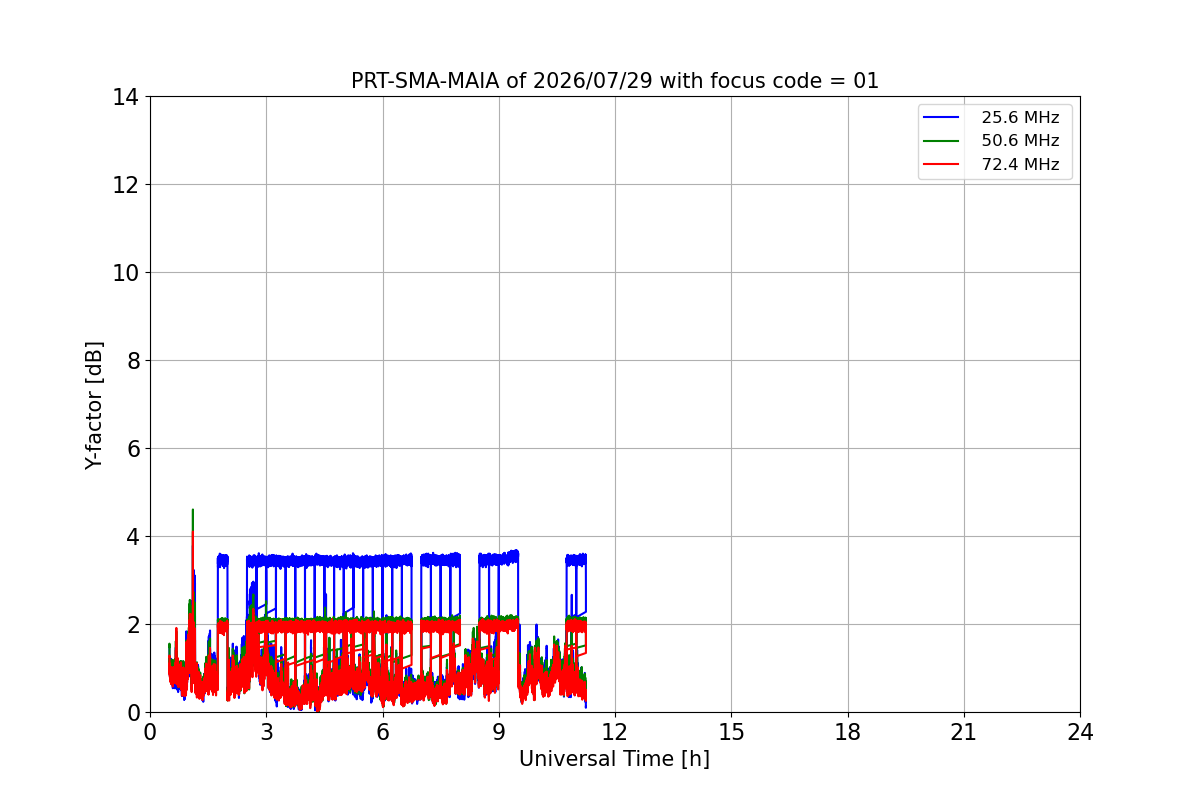This screenshot has height=800, width=1200.
Task: Click the 72.4 MHz legend label
Action: click(x=1020, y=164)
